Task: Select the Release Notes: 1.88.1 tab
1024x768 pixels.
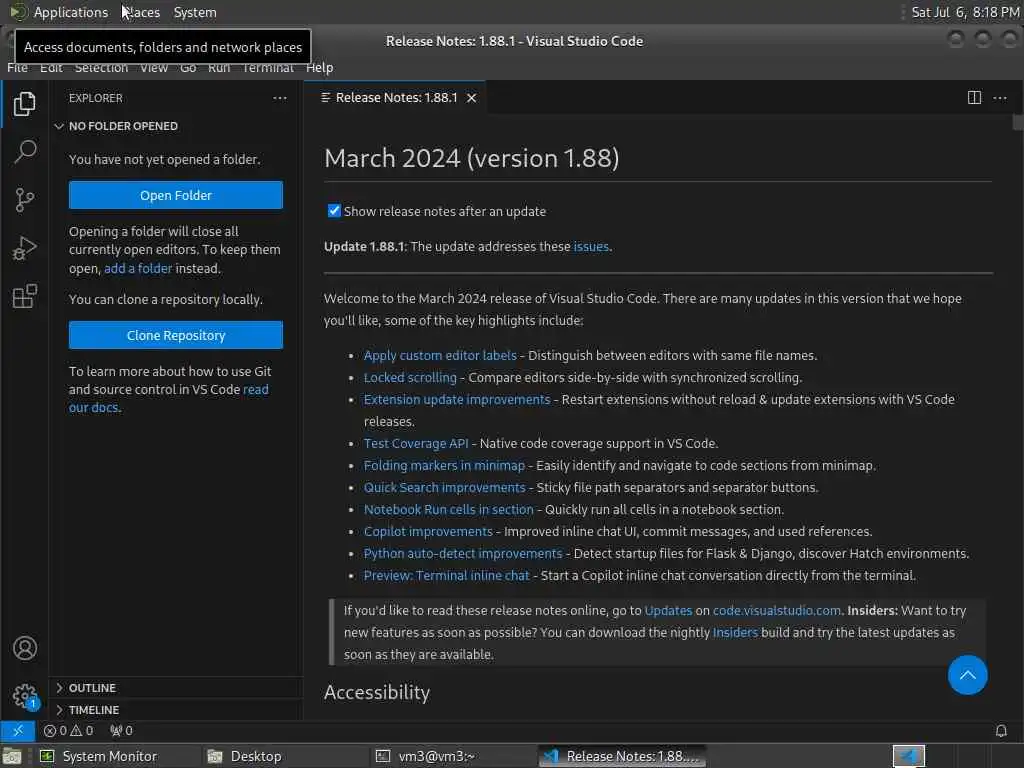Action: 396,98
